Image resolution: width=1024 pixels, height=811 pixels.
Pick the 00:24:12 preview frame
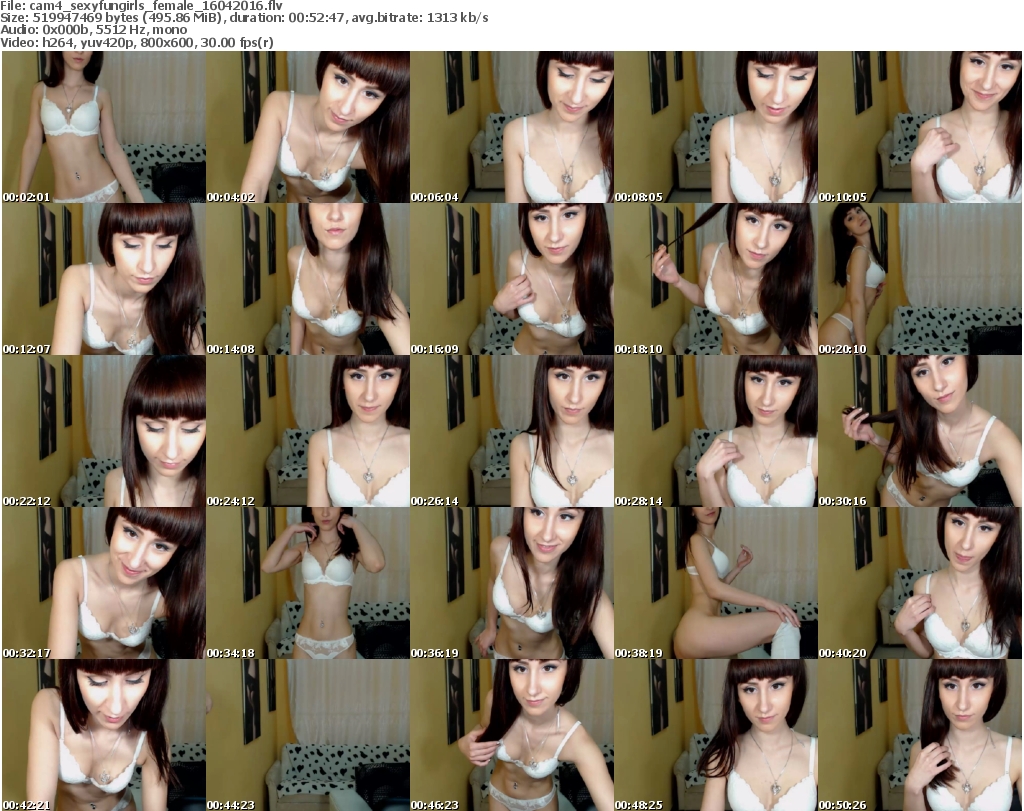coord(308,431)
